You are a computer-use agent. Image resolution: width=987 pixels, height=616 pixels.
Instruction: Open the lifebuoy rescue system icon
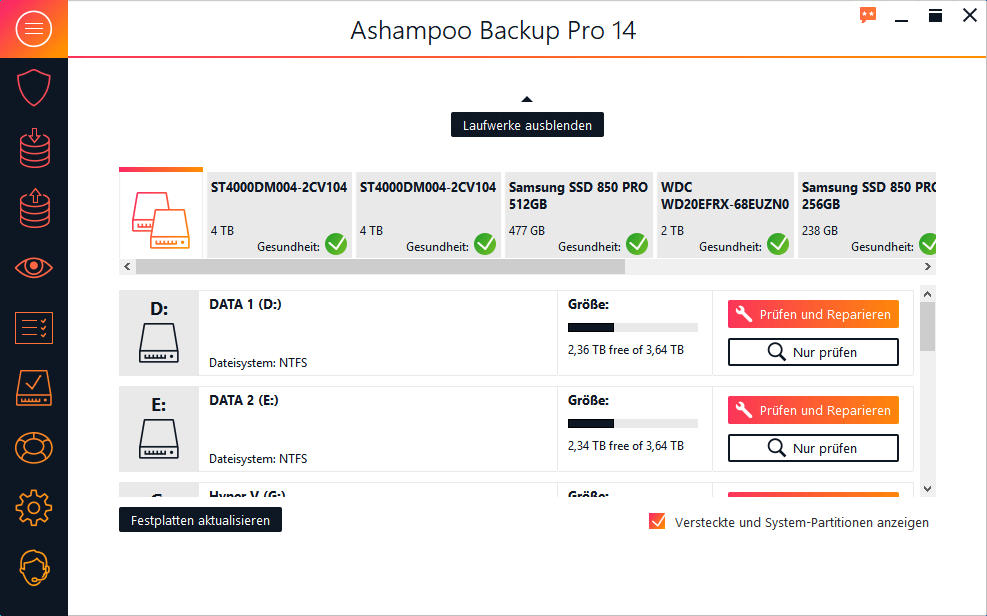[34, 447]
